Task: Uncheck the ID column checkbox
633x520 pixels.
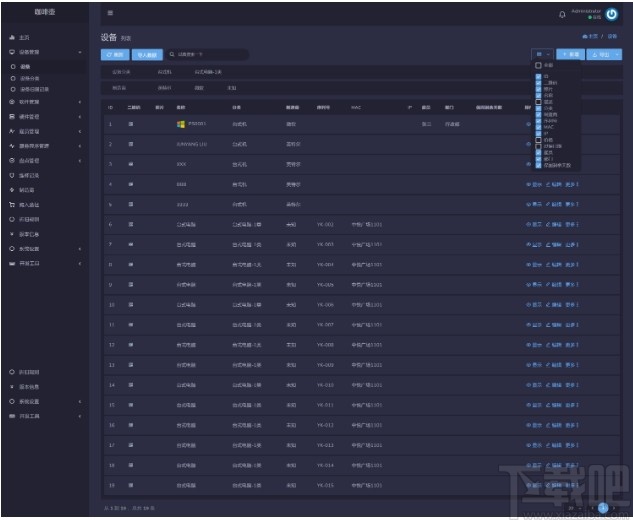Action: pos(538,76)
